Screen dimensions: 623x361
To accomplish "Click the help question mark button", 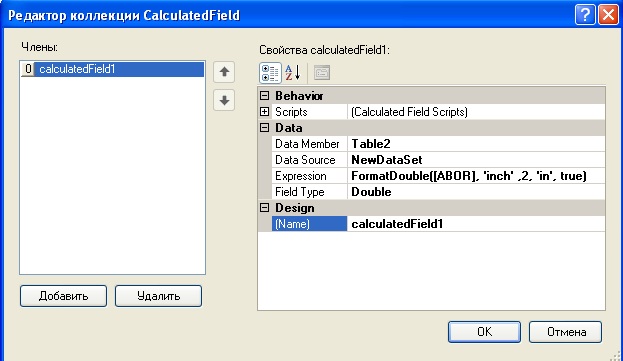I will point(585,15).
